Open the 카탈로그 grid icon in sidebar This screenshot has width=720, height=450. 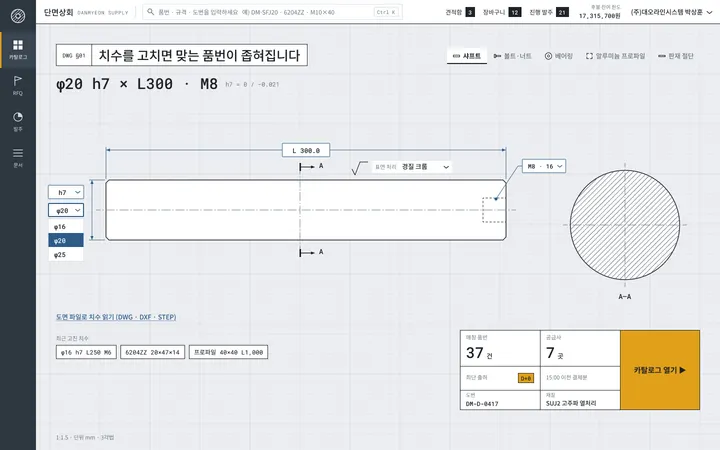tap(17, 45)
